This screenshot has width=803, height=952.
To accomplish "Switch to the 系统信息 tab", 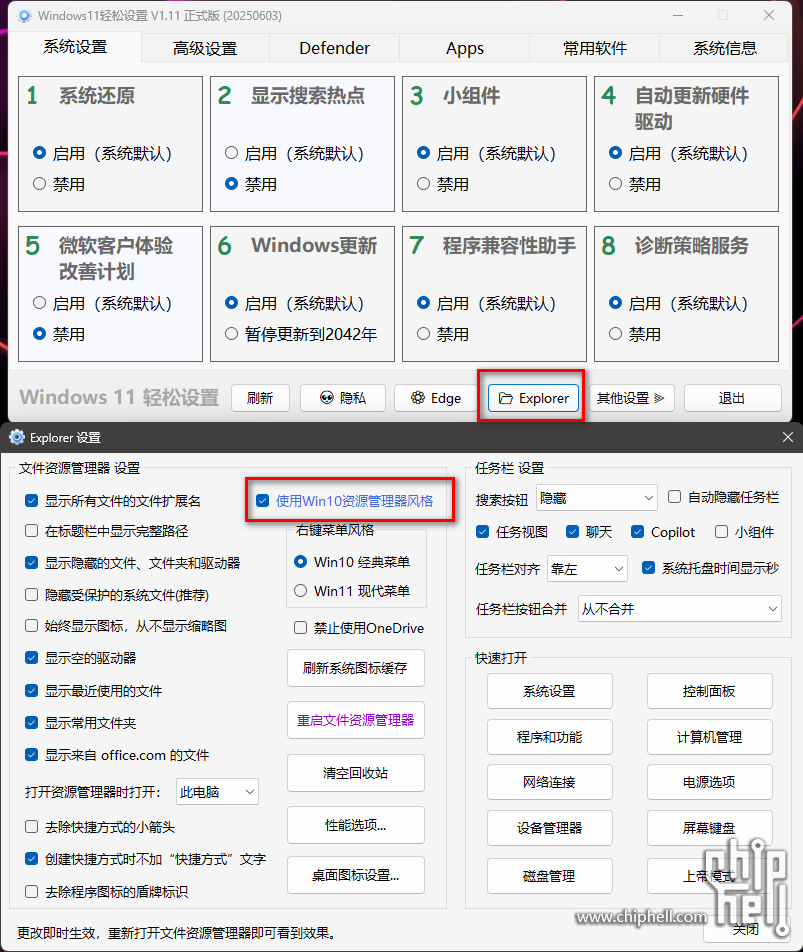I will 725,49.
